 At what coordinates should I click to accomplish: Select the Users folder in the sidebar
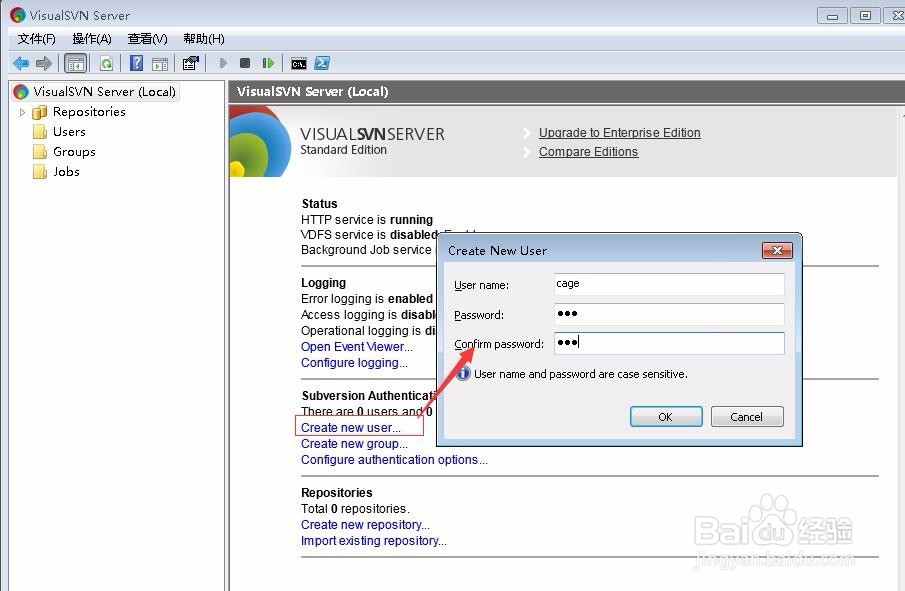click(x=66, y=131)
